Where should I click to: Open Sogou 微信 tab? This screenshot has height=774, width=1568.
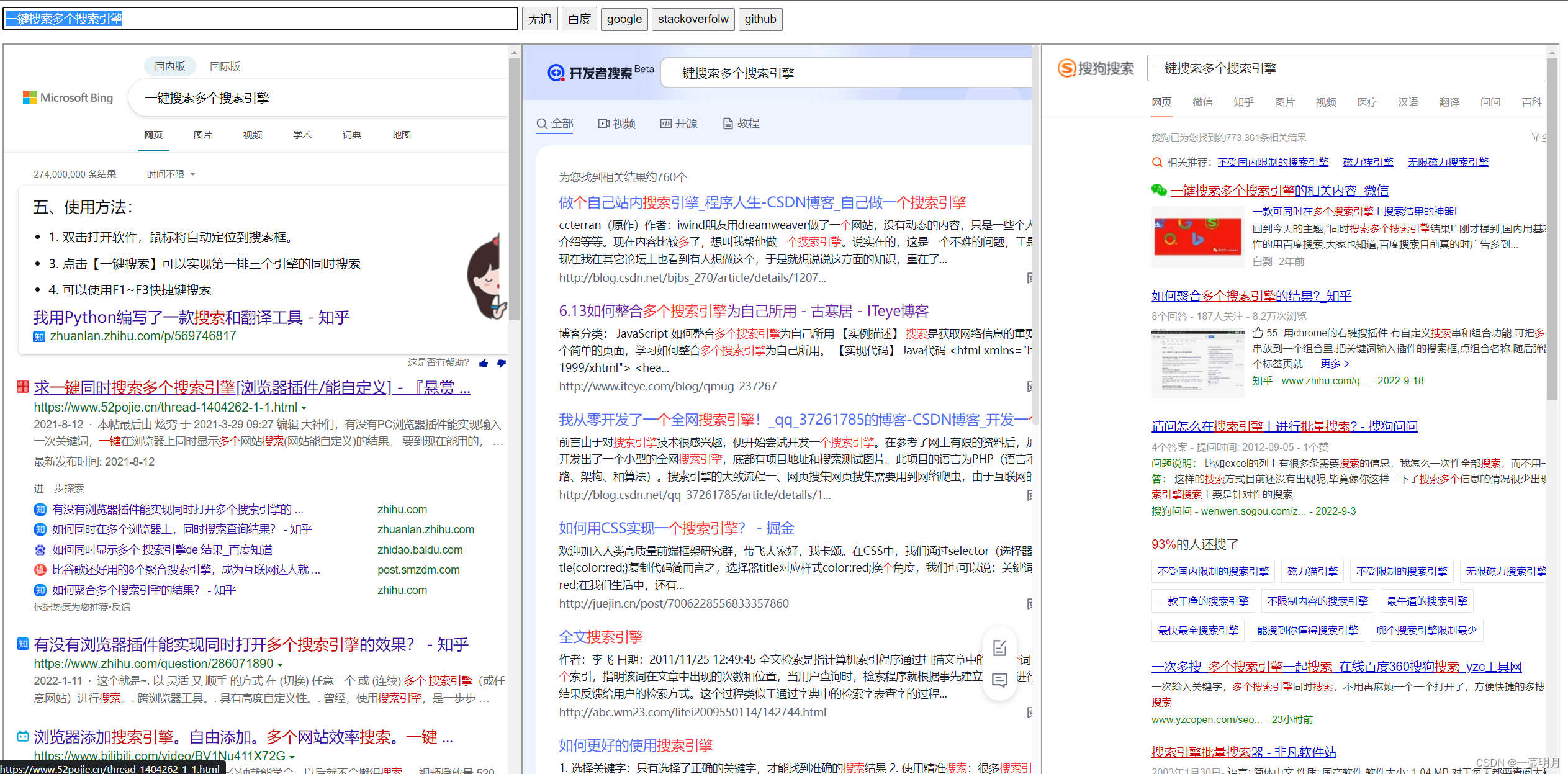point(1202,102)
